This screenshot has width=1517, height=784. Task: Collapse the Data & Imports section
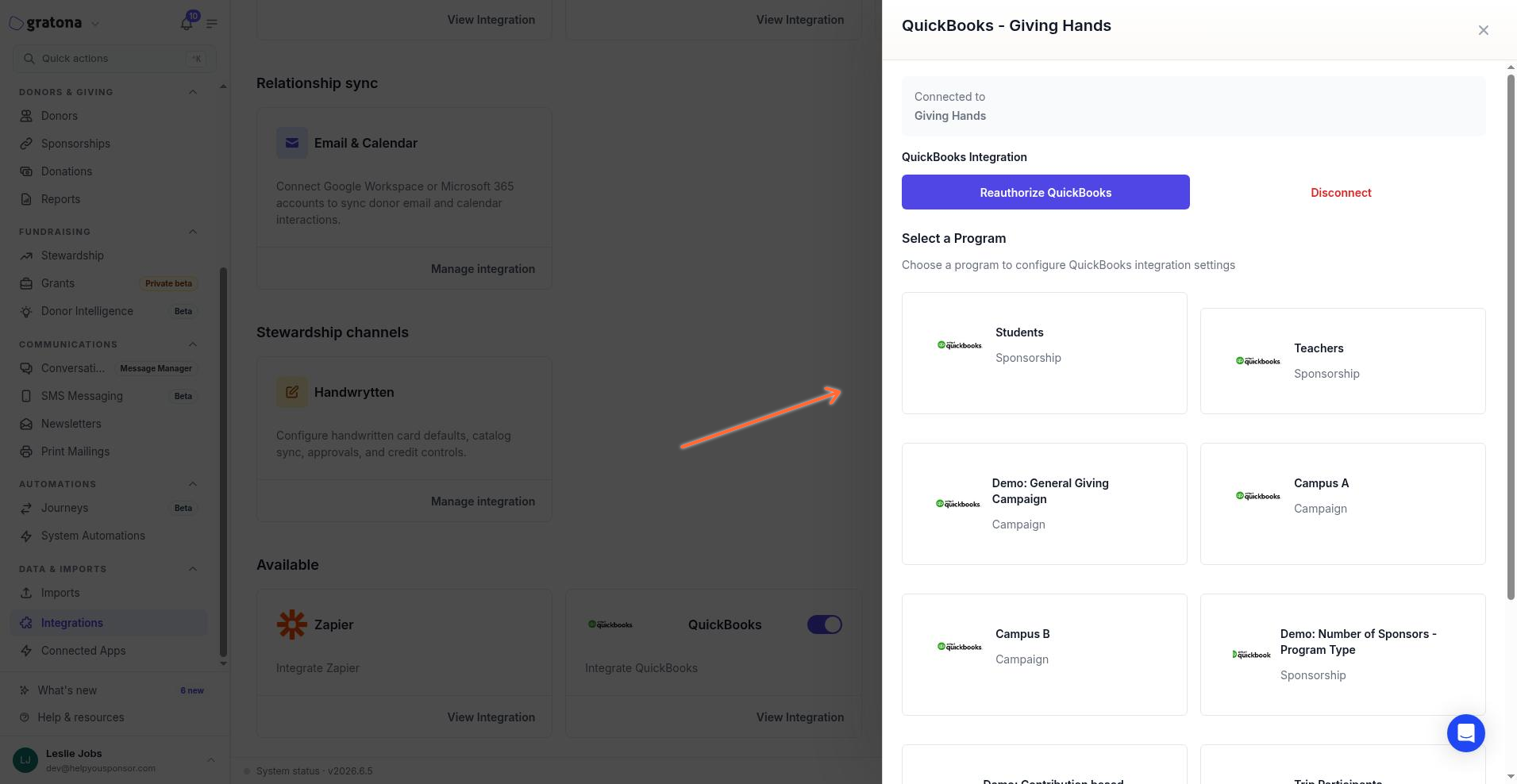point(192,569)
